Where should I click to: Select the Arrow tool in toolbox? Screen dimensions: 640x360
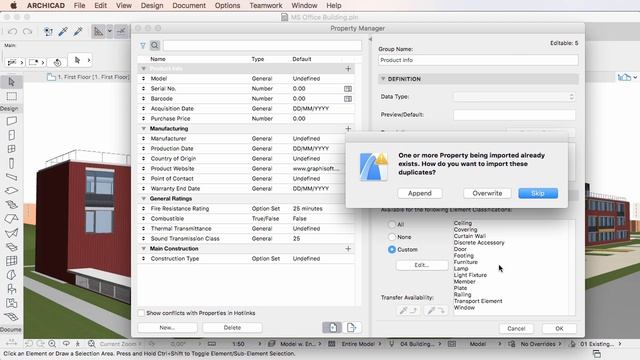(11, 82)
